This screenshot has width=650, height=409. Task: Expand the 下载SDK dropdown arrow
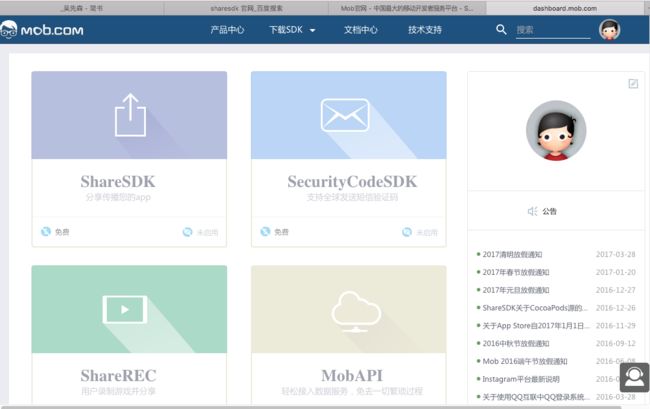point(313,30)
